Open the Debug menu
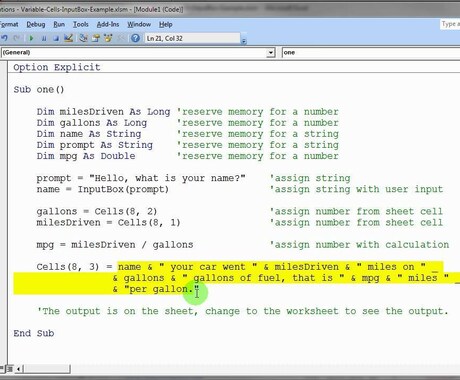Screen dimensions: 460x380 tap(36, 24)
